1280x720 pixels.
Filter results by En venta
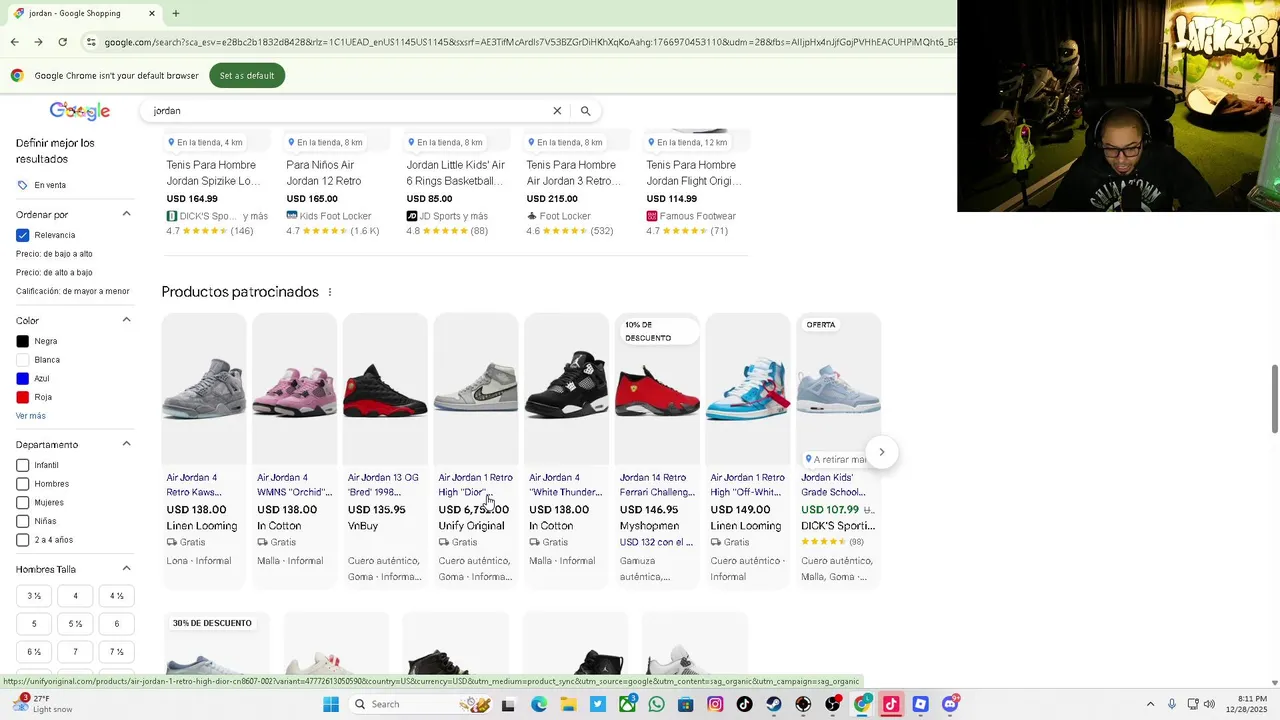click(x=42, y=185)
